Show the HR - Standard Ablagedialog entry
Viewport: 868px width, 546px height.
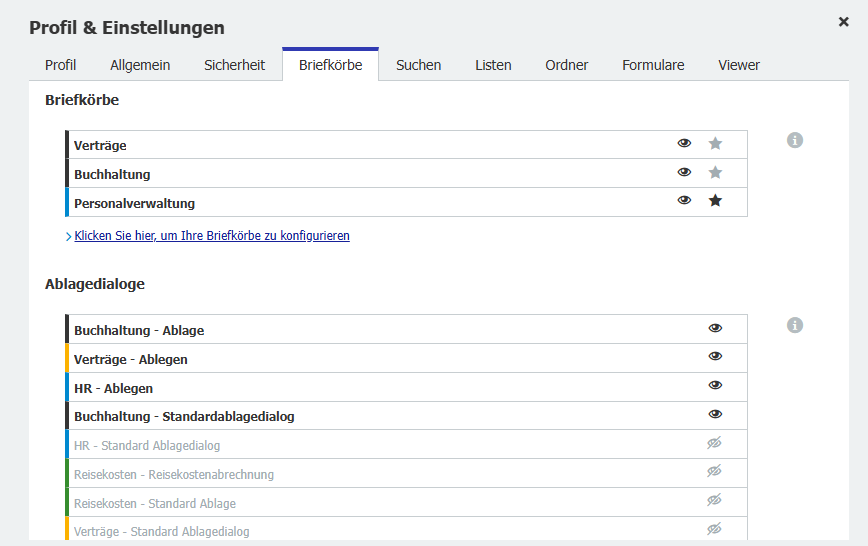pyautogui.click(x=714, y=444)
